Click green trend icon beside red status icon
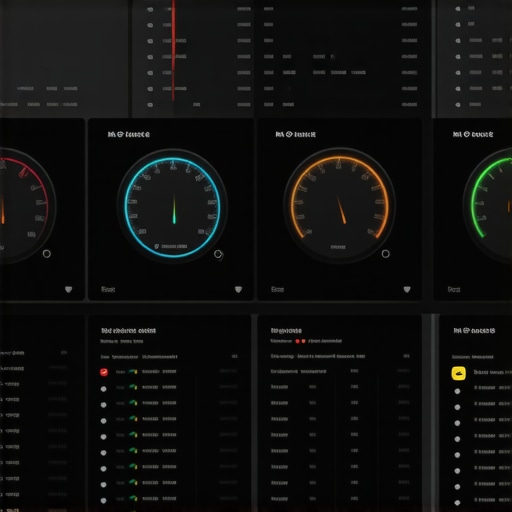Screen dimensions: 512x512 133,371
